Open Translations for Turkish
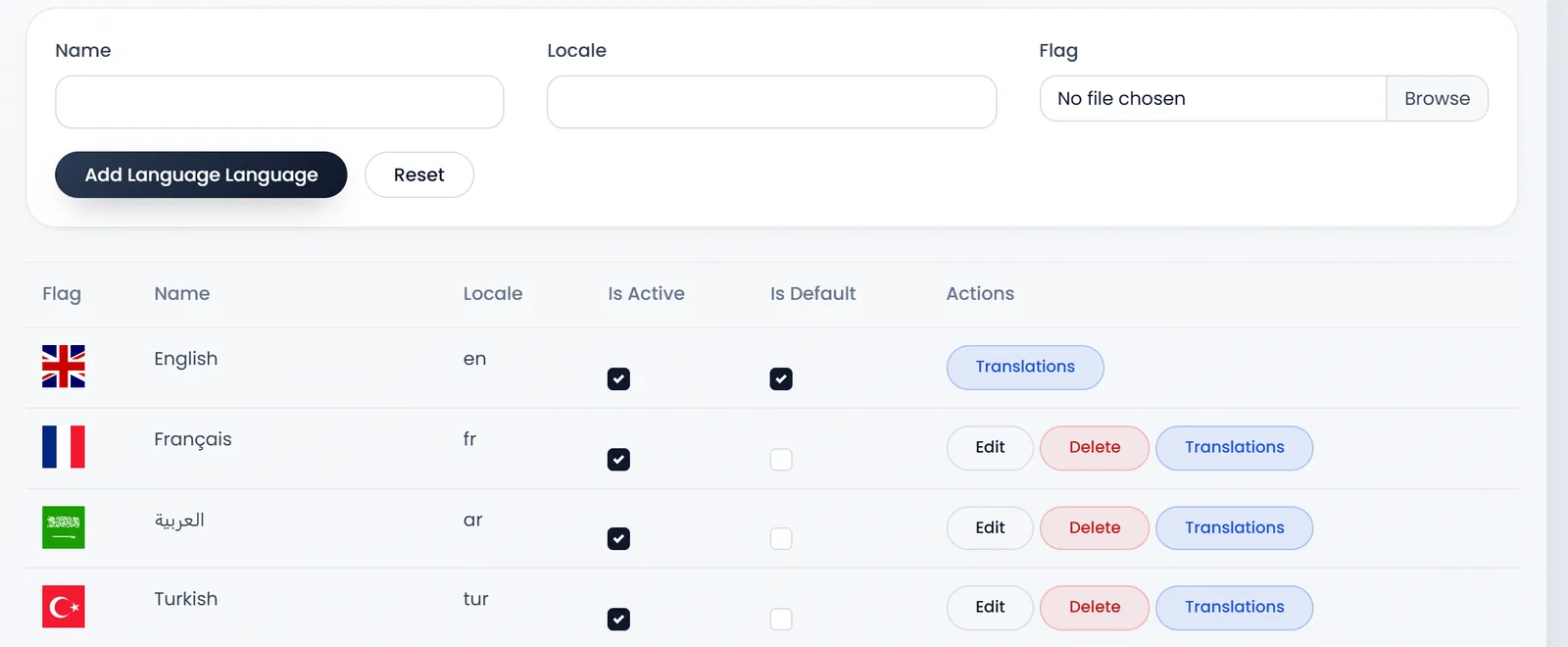 pyautogui.click(x=1235, y=607)
